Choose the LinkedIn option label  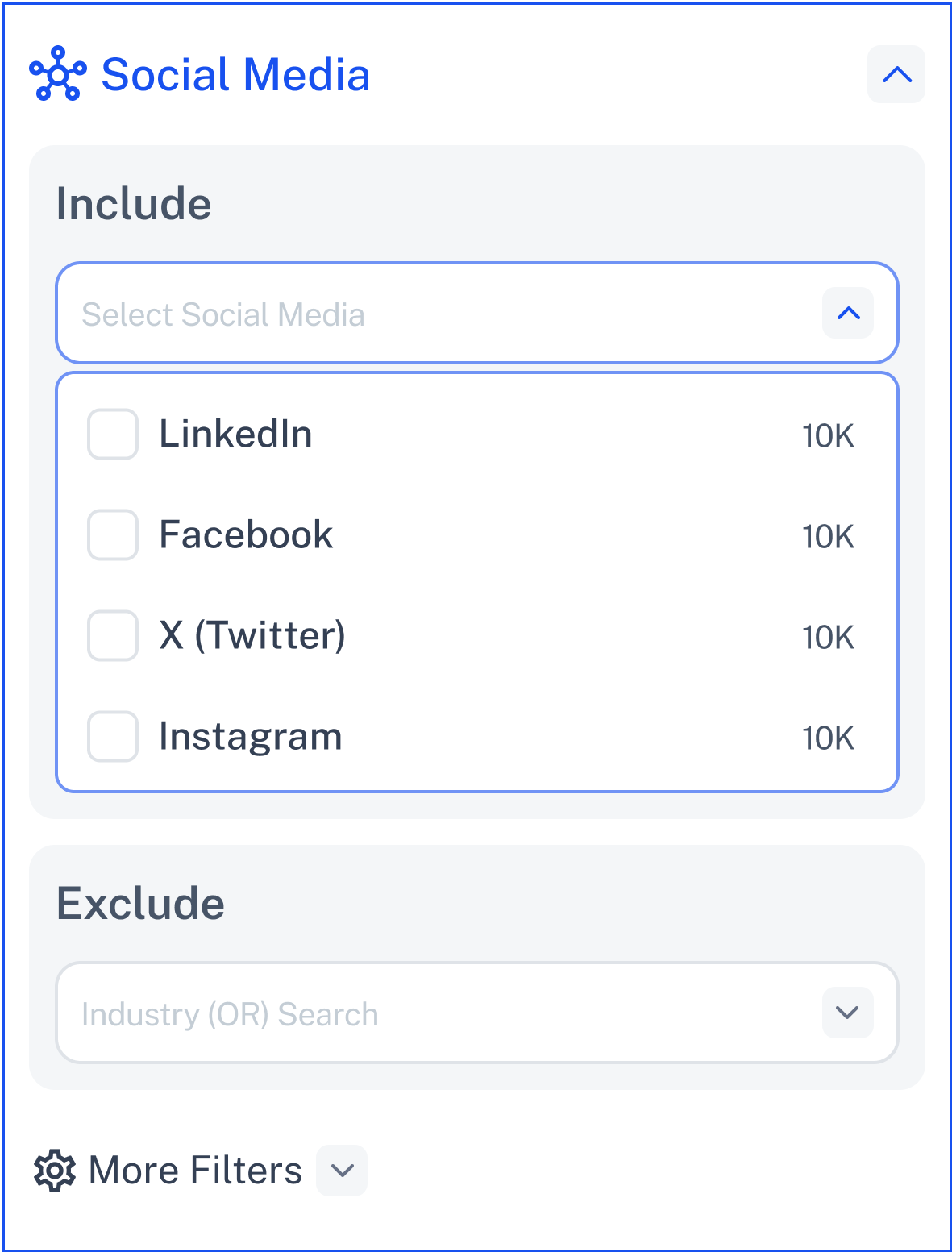click(235, 434)
